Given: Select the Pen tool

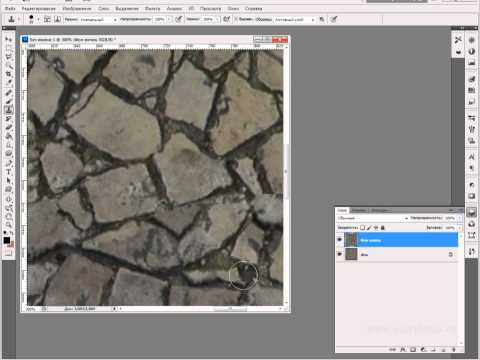Looking at the screenshot, I should point(8,163).
